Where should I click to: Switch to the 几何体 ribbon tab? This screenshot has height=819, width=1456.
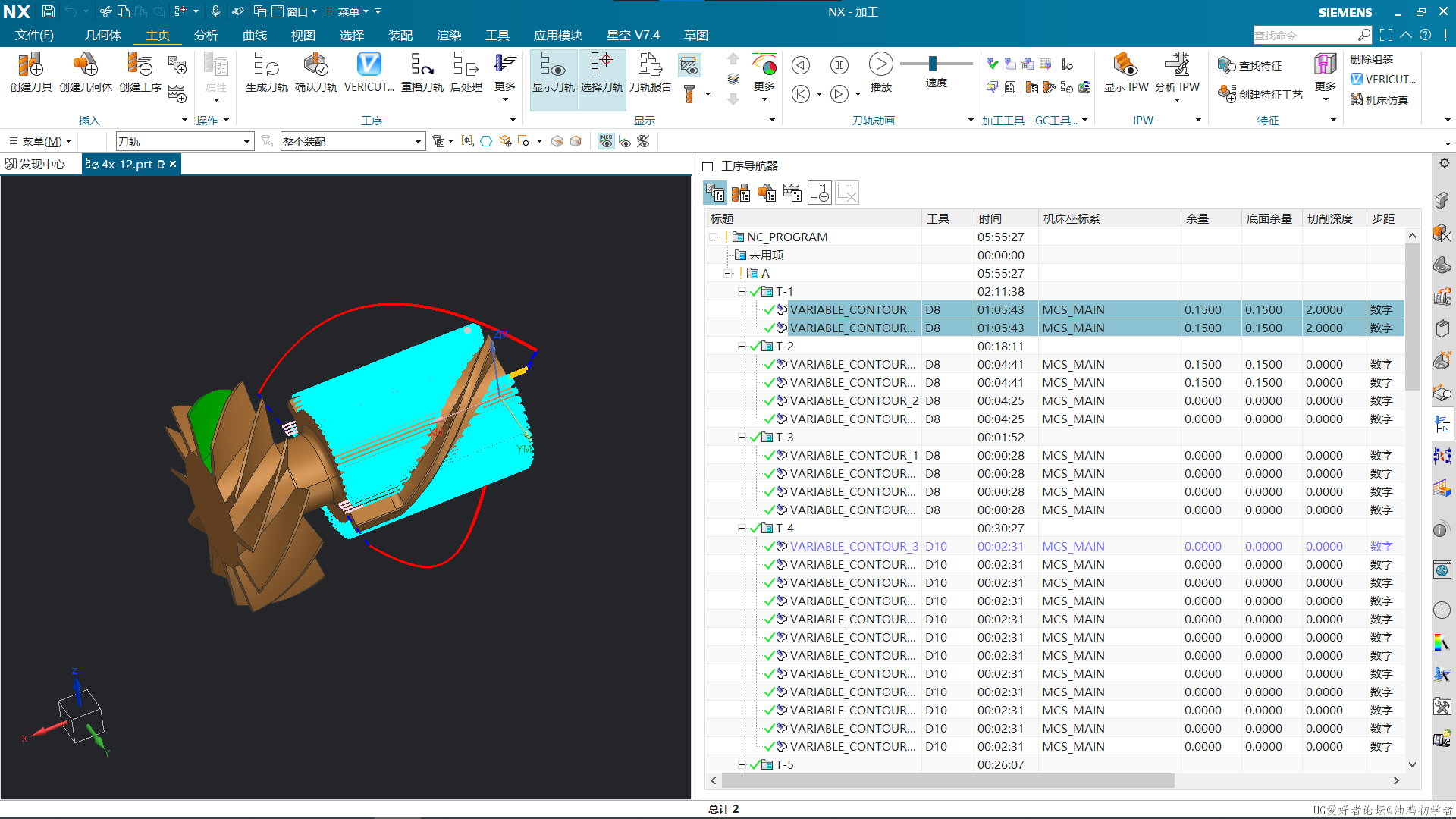(103, 36)
